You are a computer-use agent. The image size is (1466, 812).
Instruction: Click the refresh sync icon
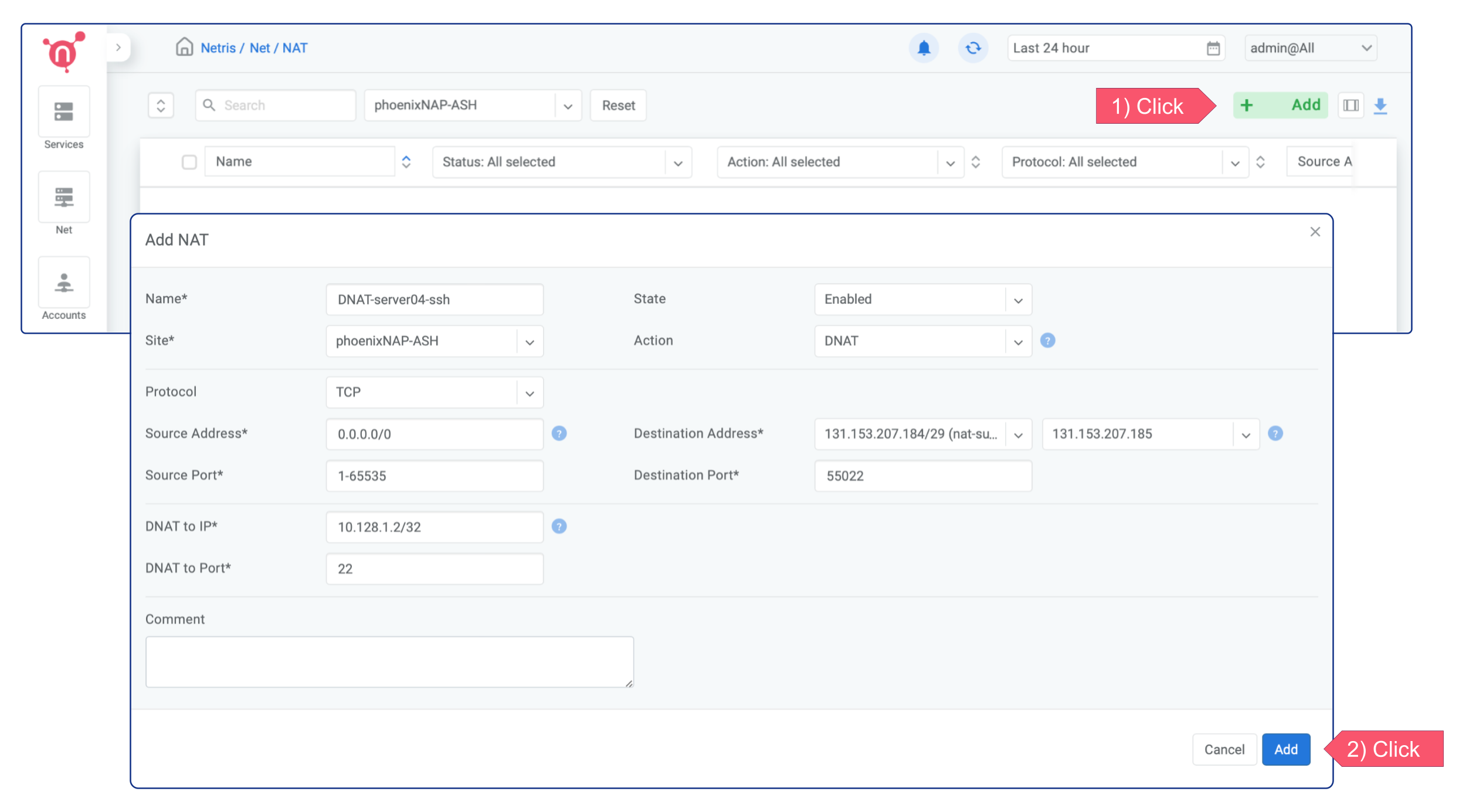click(973, 48)
